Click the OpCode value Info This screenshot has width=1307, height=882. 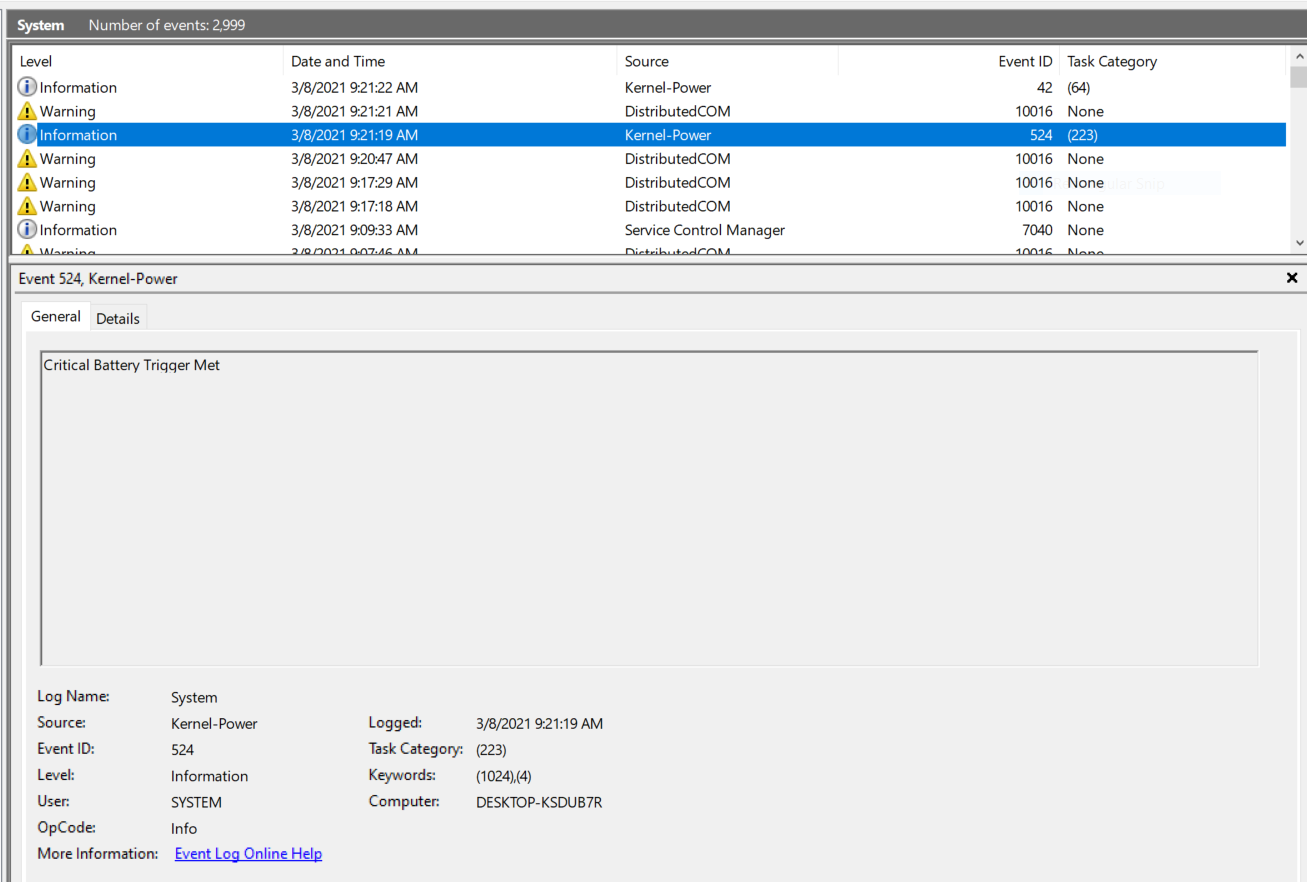click(184, 829)
